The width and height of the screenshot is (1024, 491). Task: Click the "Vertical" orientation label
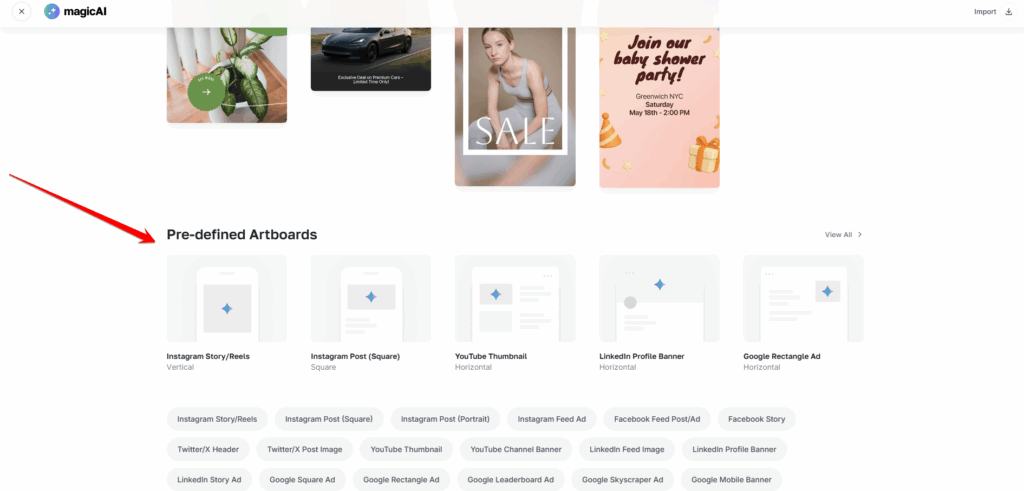click(x=180, y=368)
